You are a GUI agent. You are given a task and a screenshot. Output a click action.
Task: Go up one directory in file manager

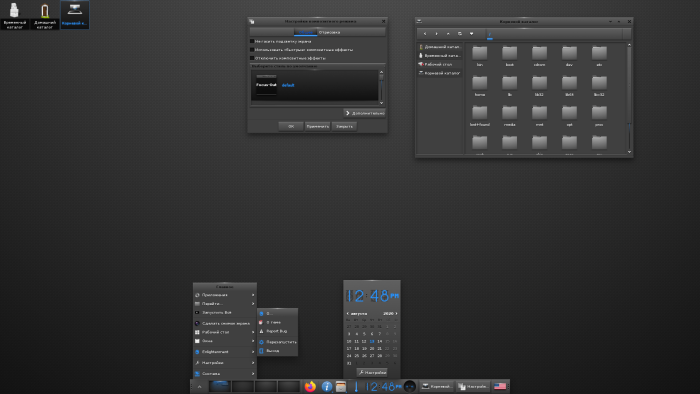(448, 33)
